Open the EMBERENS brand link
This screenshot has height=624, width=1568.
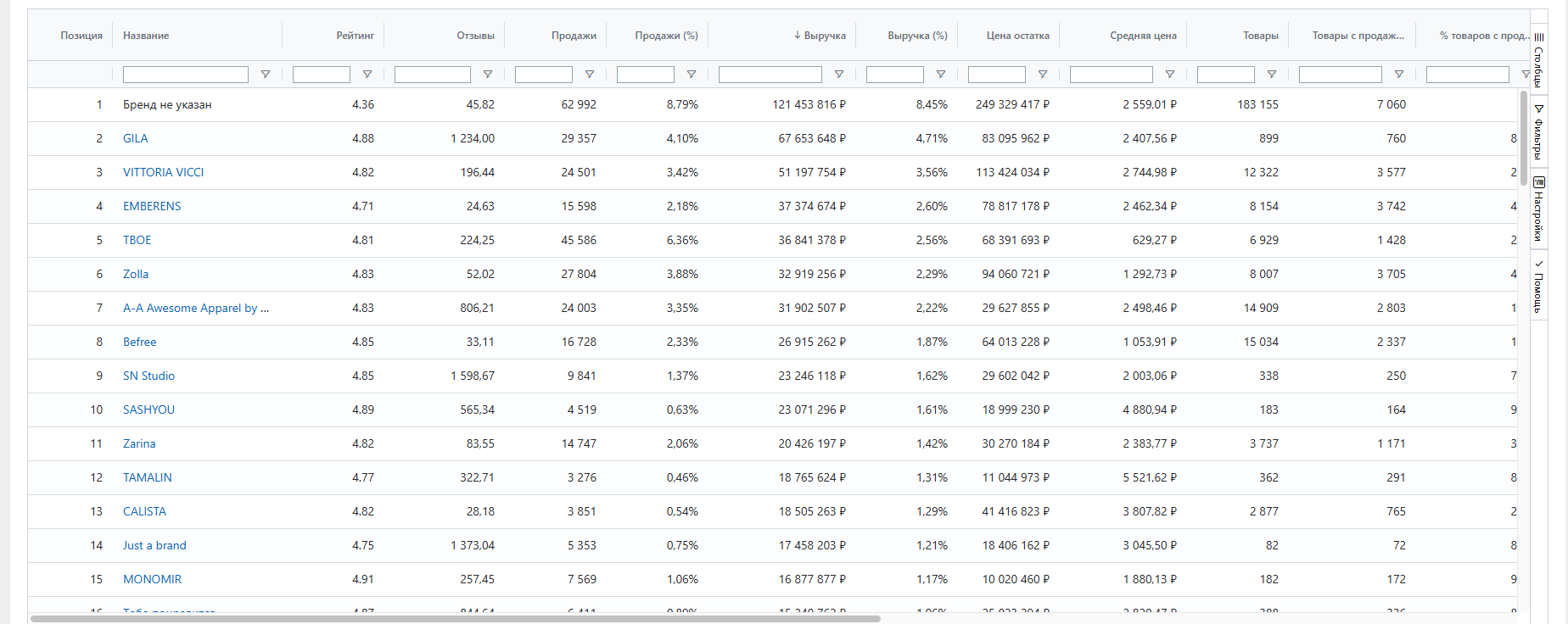coord(152,206)
